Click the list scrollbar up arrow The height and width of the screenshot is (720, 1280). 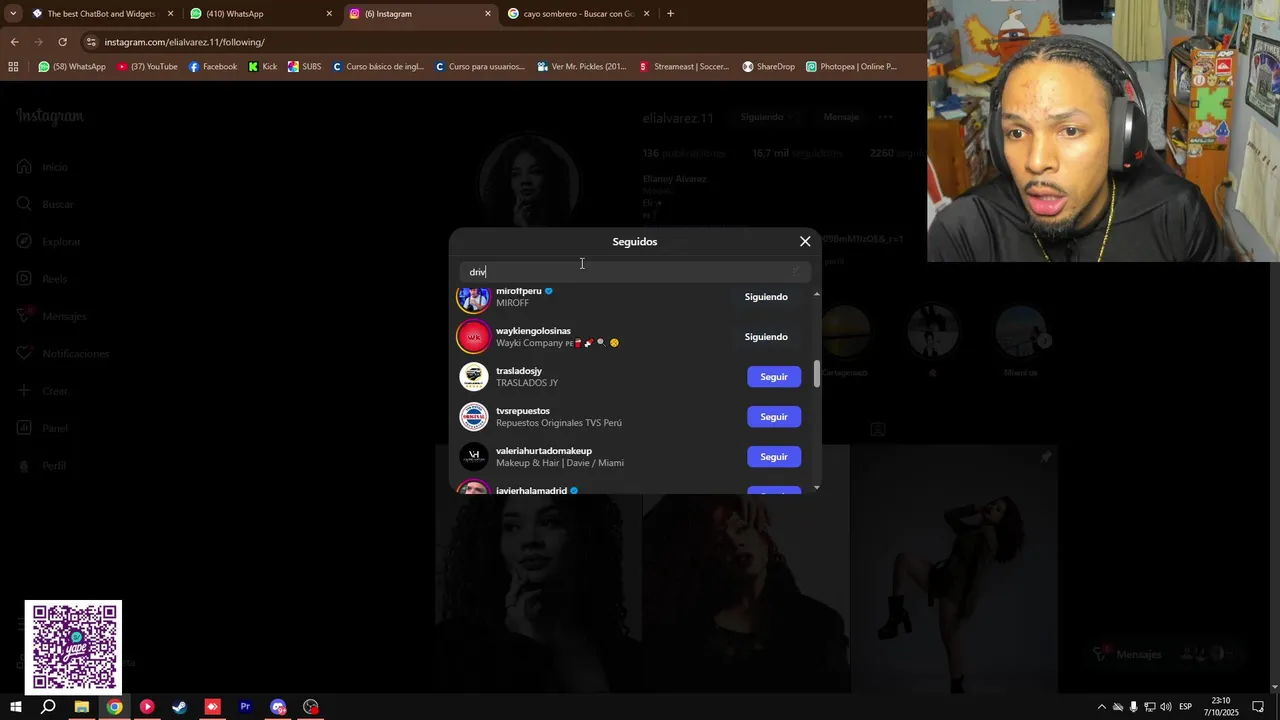[817, 294]
